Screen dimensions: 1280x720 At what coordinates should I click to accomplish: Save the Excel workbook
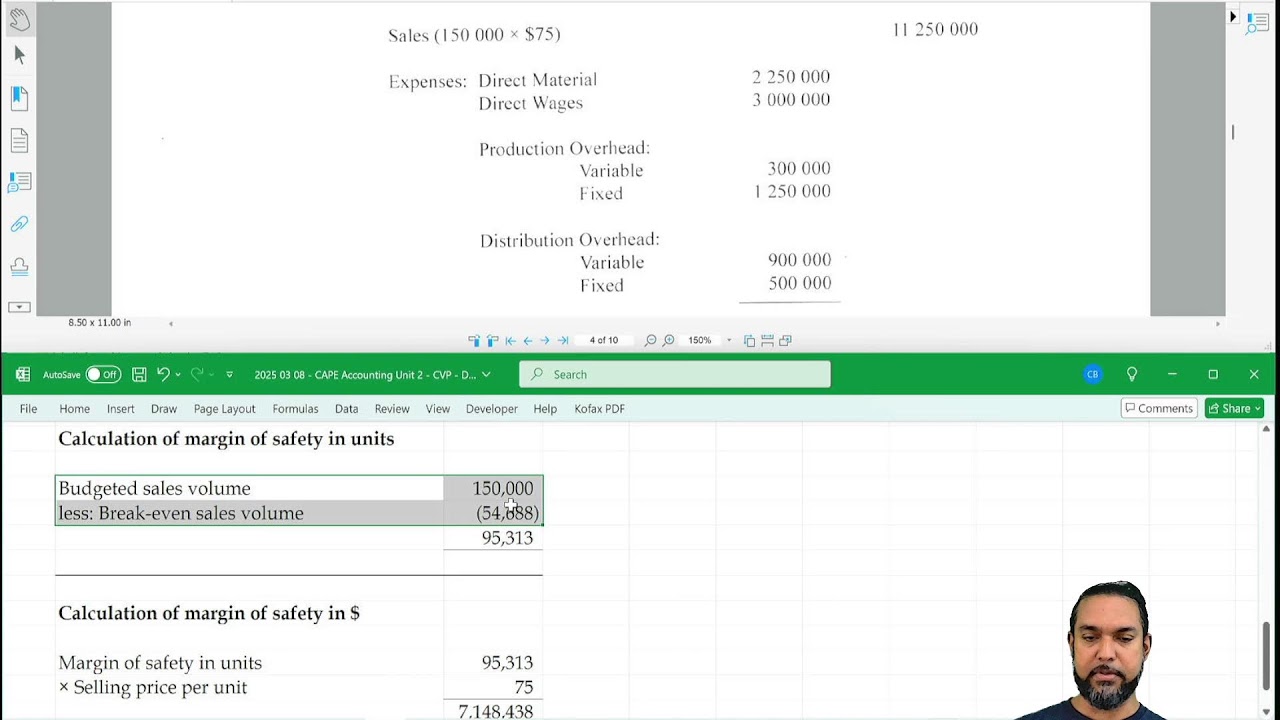tap(139, 375)
